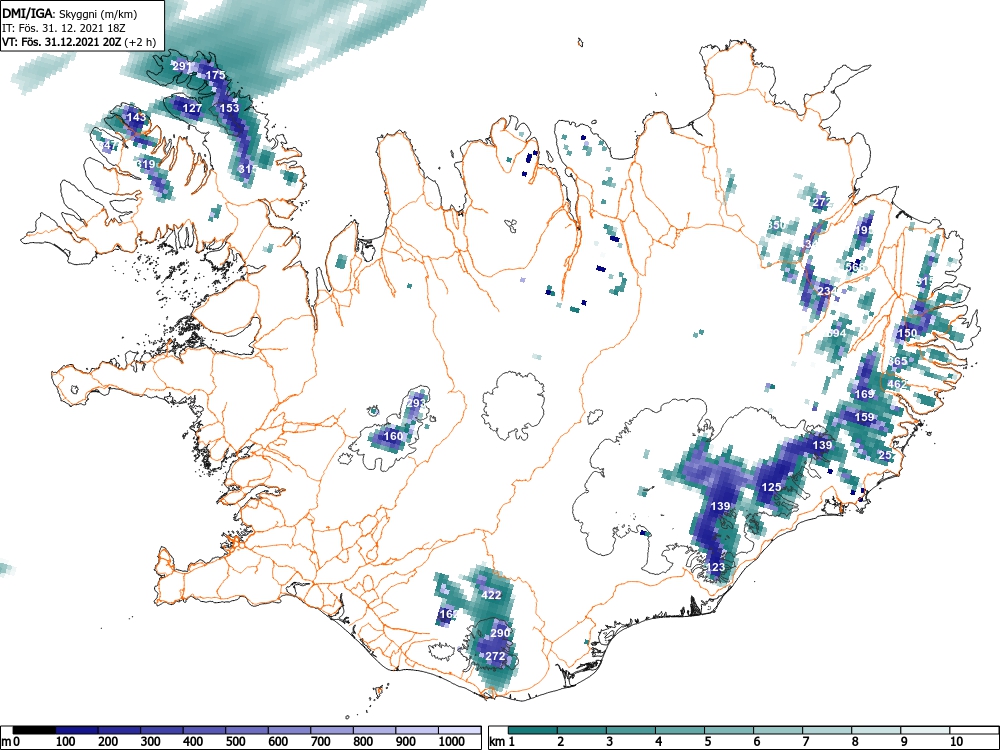Click the visibility value "169" on the map
This screenshot has width=1000, height=750.
(864, 394)
